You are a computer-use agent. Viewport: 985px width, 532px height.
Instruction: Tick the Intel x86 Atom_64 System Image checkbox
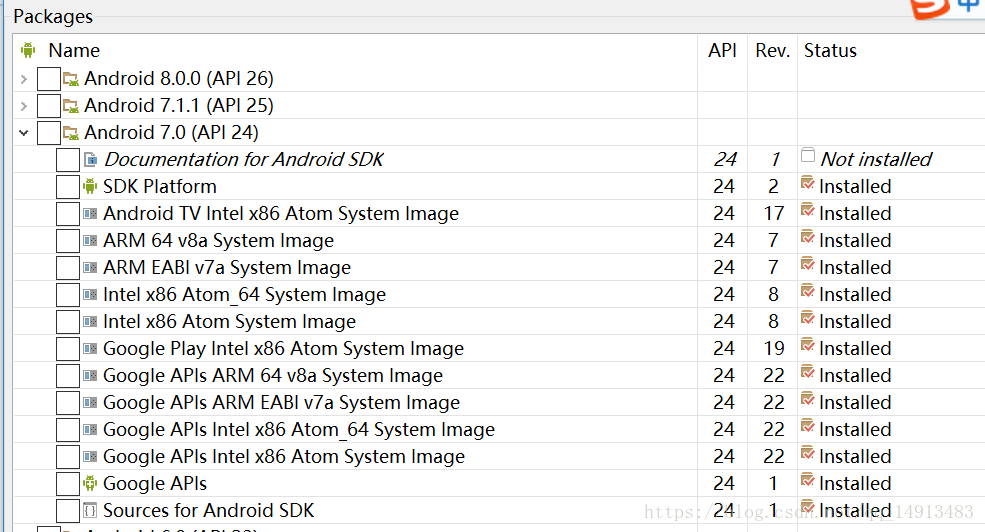(x=68, y=295)
